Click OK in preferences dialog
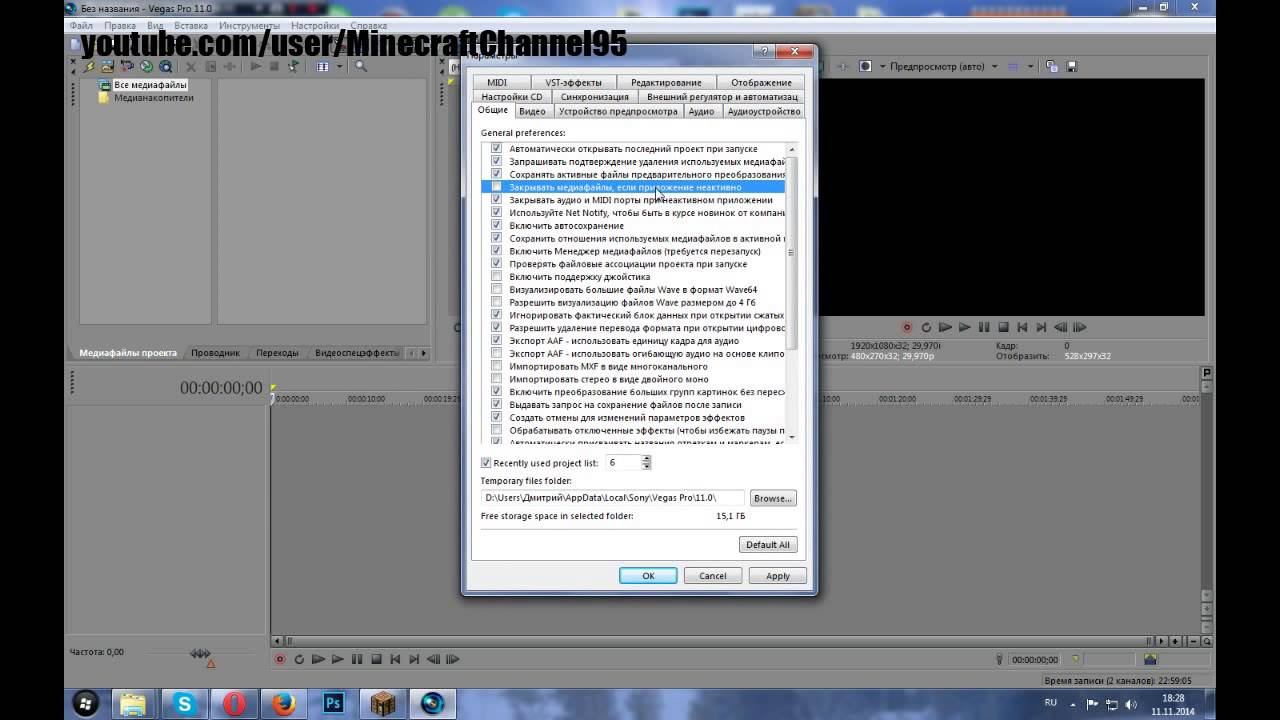 (648, 576)
